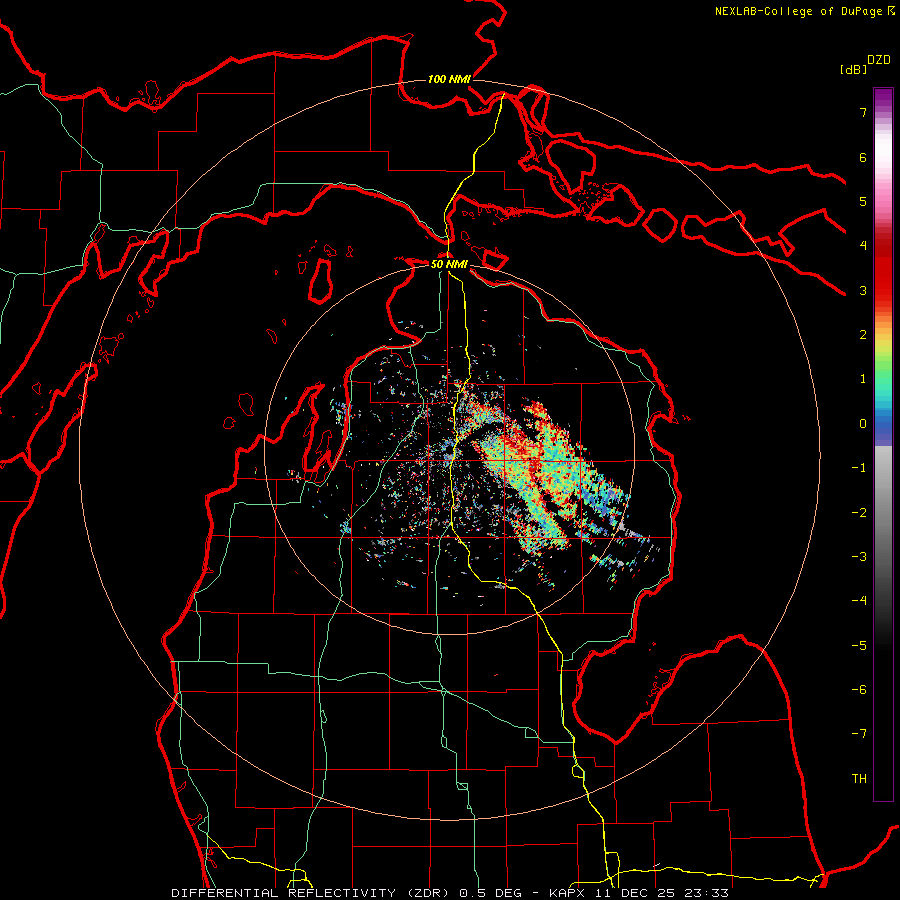900x900 pixels.
Task: Click the red section of the color bar
Action: pos(883,270)
